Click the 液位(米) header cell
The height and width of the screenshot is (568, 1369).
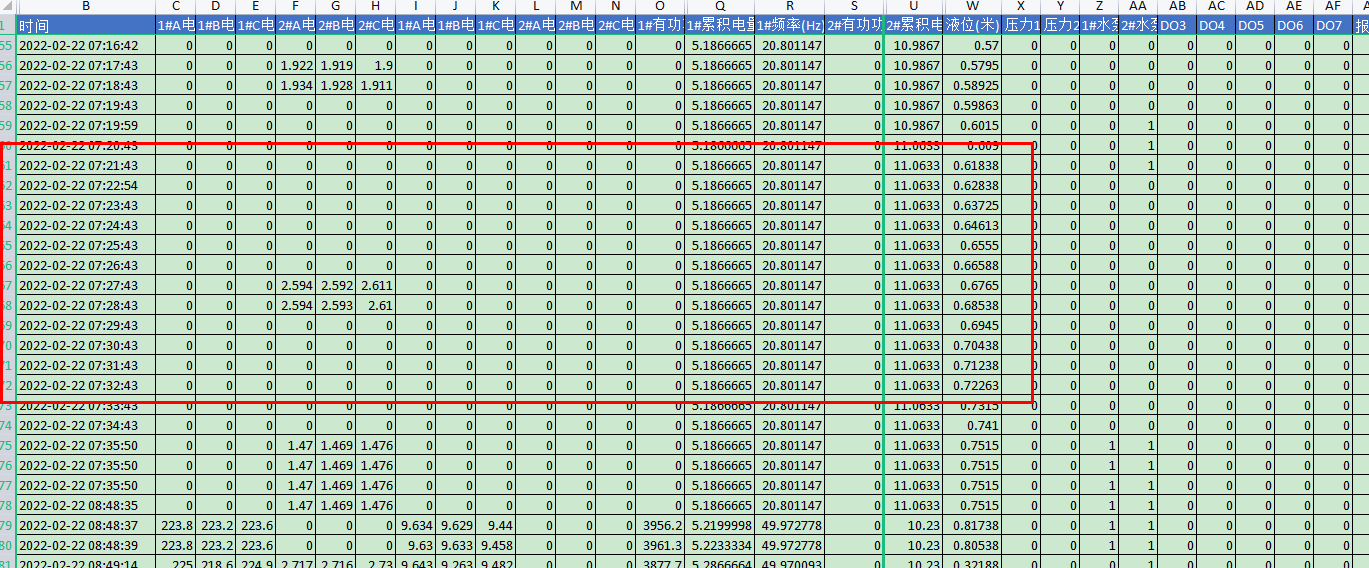(972, 25)
